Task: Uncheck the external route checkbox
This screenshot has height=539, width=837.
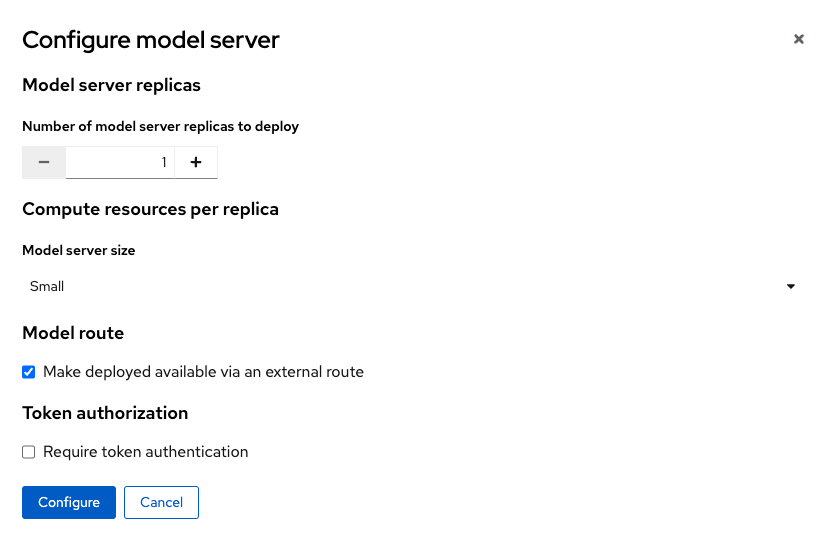Action: (x=29, y=372)
